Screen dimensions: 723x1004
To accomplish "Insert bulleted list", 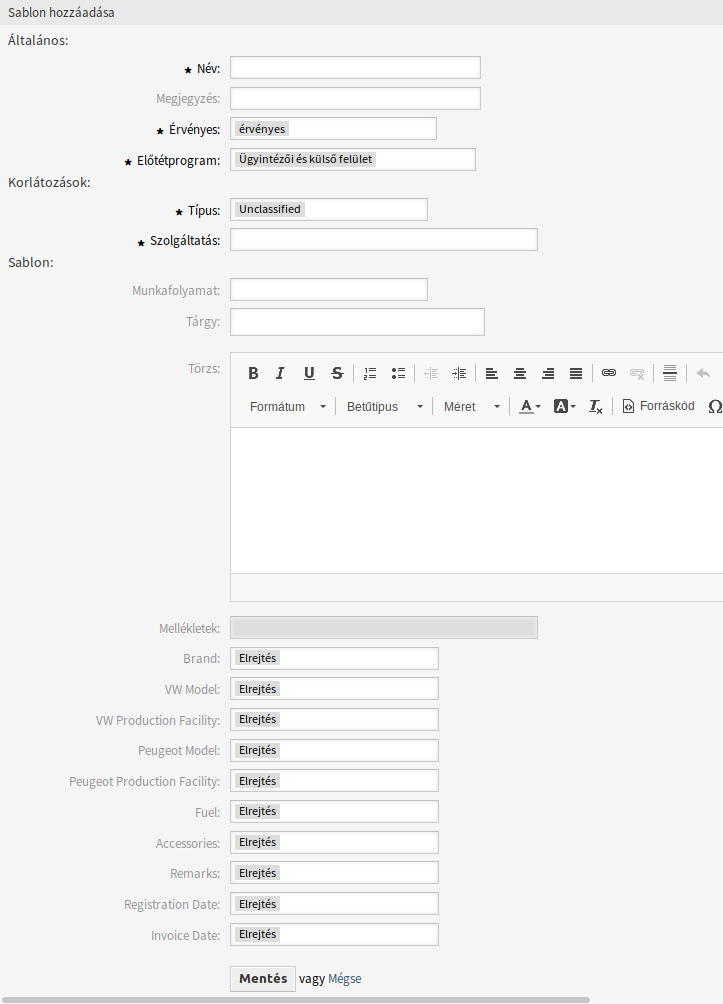I will point(398,373).
